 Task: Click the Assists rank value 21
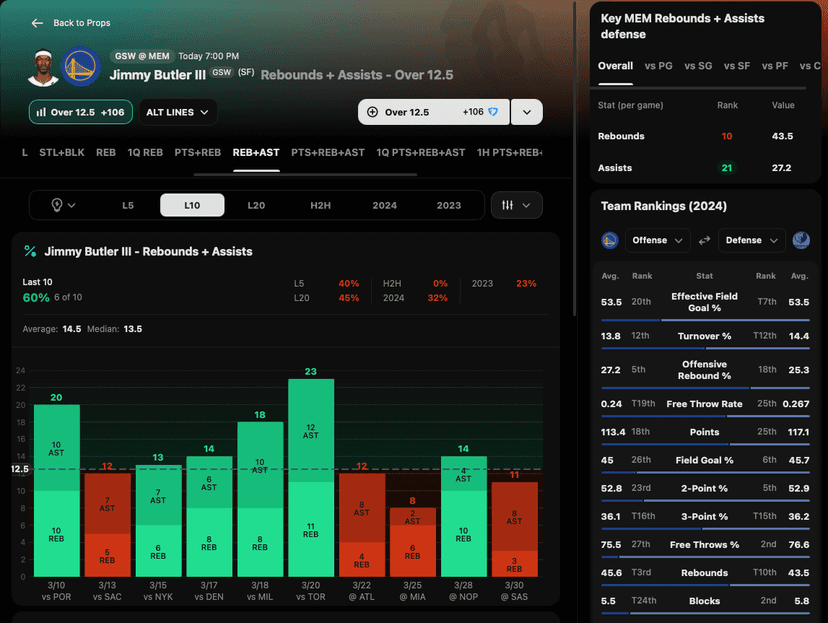pyautogui.click(x=727, y=168)
